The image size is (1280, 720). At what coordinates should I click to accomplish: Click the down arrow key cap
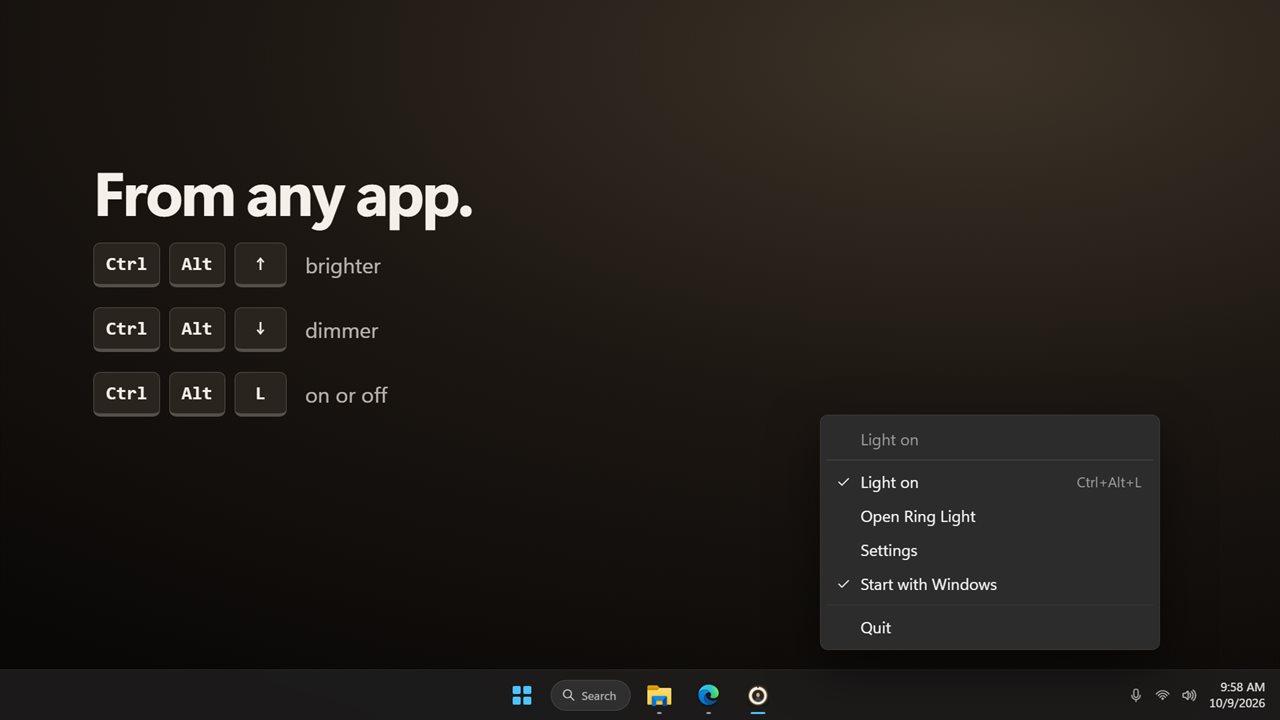point(260,329)
